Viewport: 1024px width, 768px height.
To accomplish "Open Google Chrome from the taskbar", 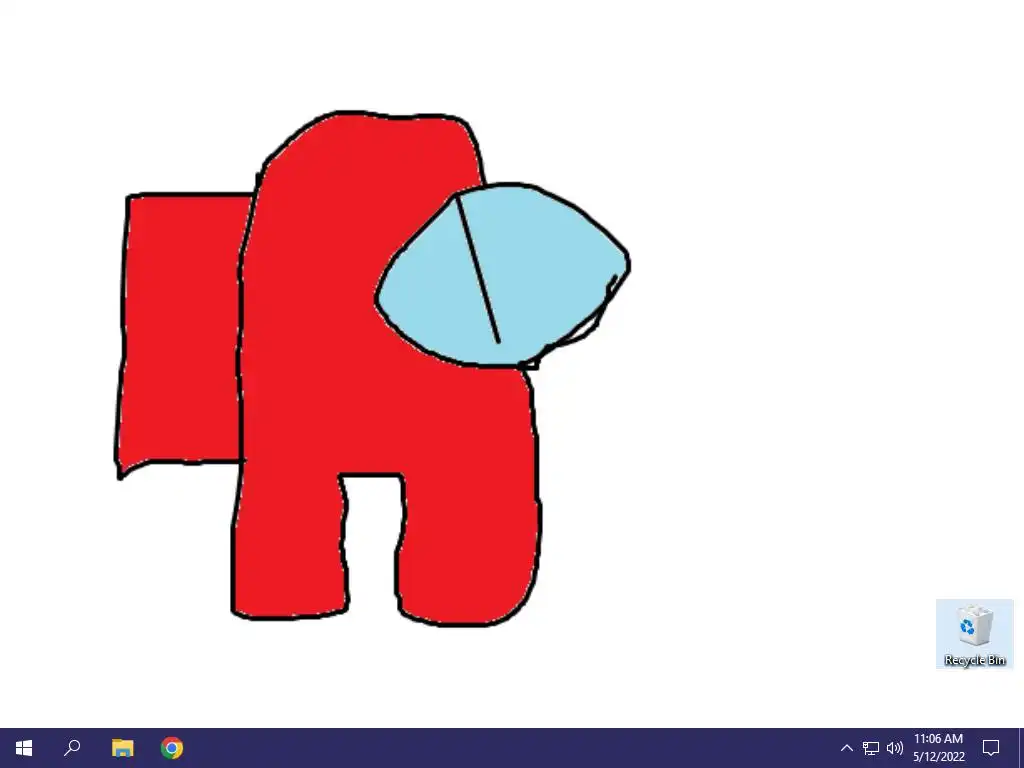I will point(172,748).
